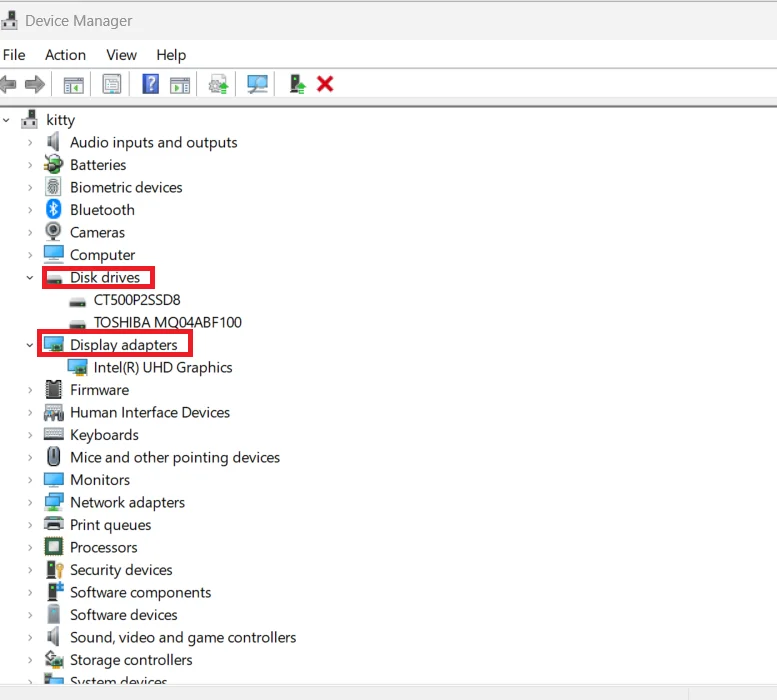Image resolution: width=777 pixels, height=700 pixels.
Task: Select the Monitors label
Action: tap(100, 480)
